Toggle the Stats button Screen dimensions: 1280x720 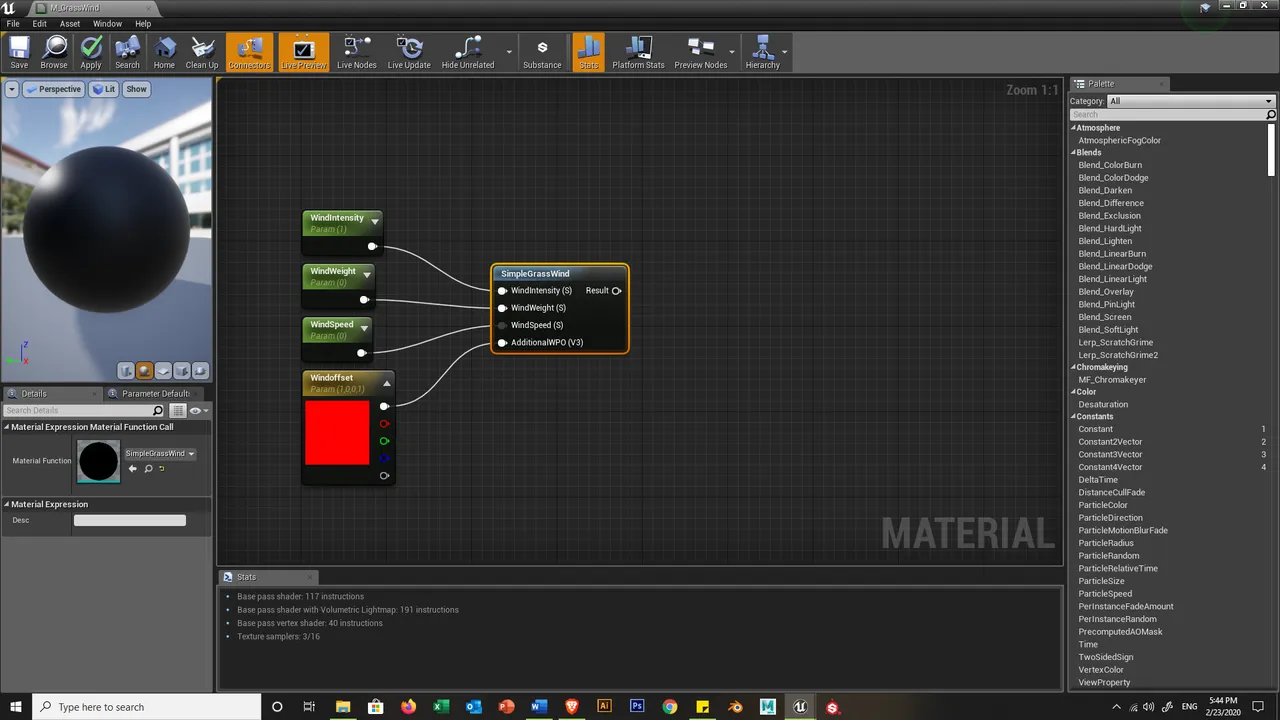tap(588, 53)
